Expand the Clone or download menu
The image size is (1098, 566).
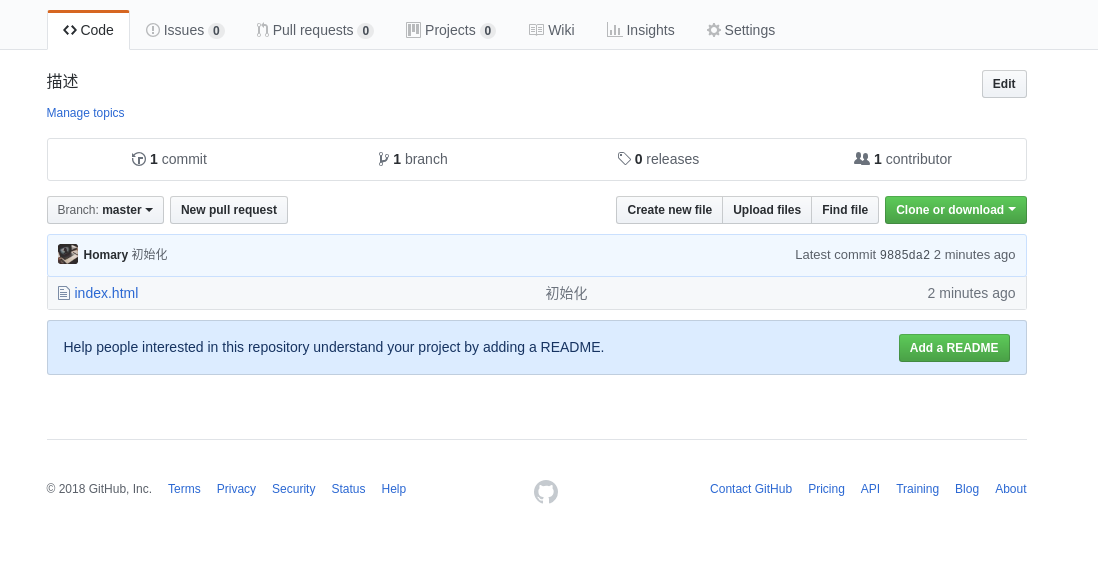point(956,210)
